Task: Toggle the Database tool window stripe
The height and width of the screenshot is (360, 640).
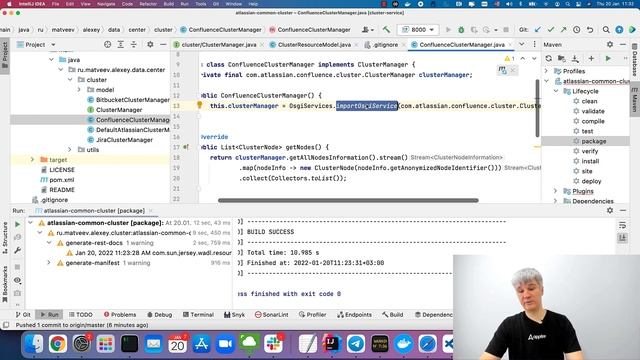Action: pyautogui.click(x=635, y=60)
